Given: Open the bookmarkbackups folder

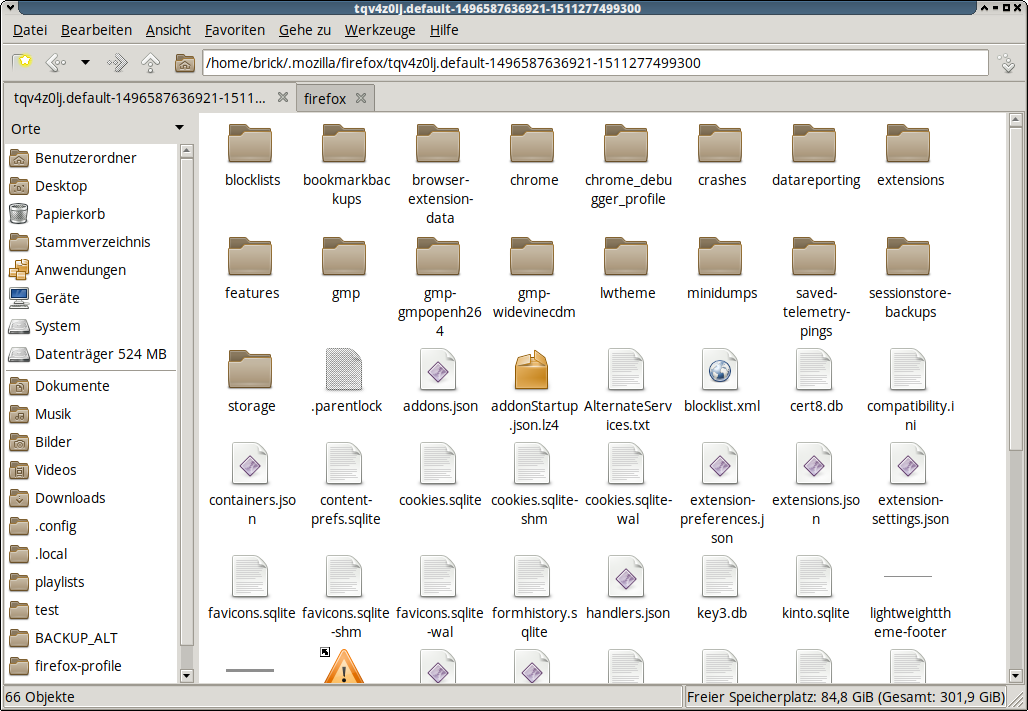Looking at the screenshot, I should 346,145.
